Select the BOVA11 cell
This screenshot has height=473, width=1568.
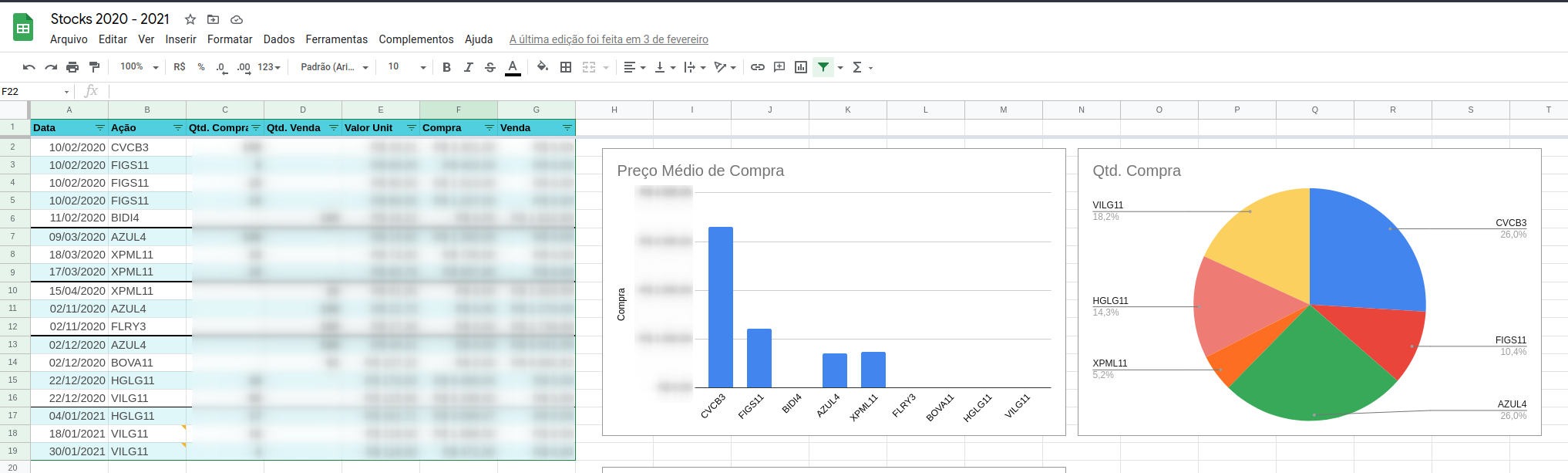tap(147, 363)
